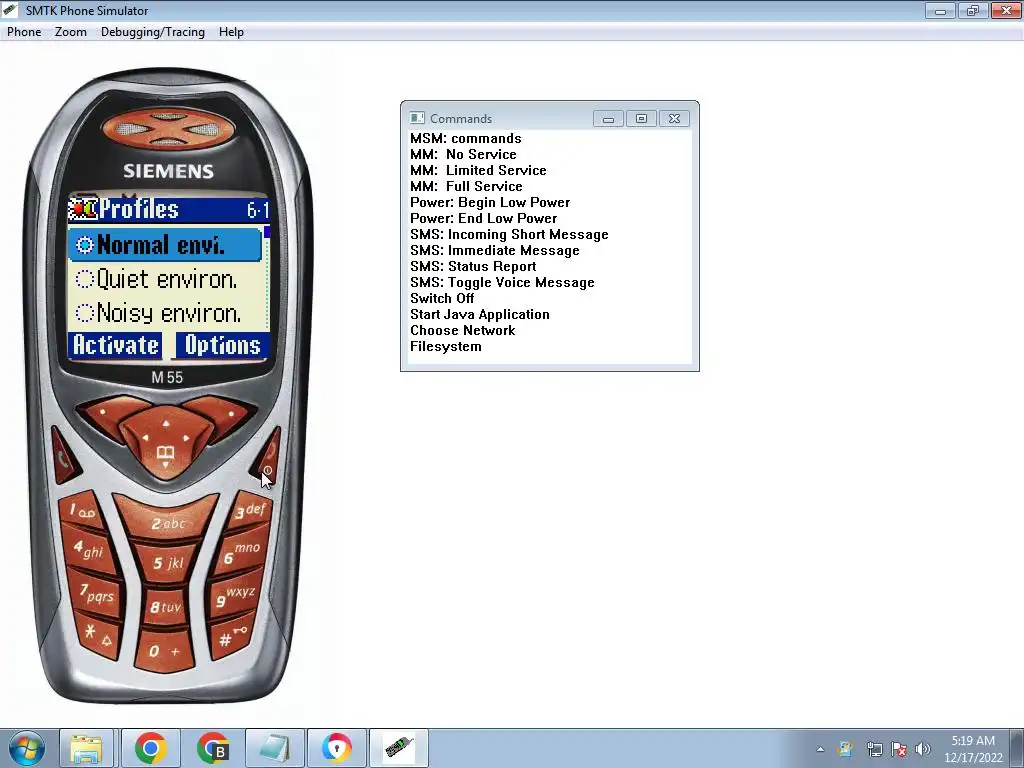Open the SMTK Phone Simulator taskbar icon
Image resolution: width=1024 pixels, height=768 pixels.
click(398, 748)
